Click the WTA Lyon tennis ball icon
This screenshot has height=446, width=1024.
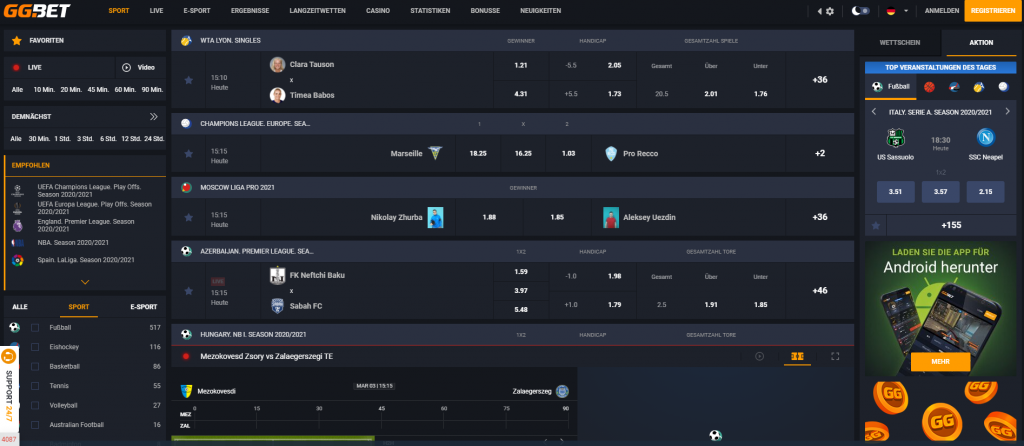coord(186,40)
